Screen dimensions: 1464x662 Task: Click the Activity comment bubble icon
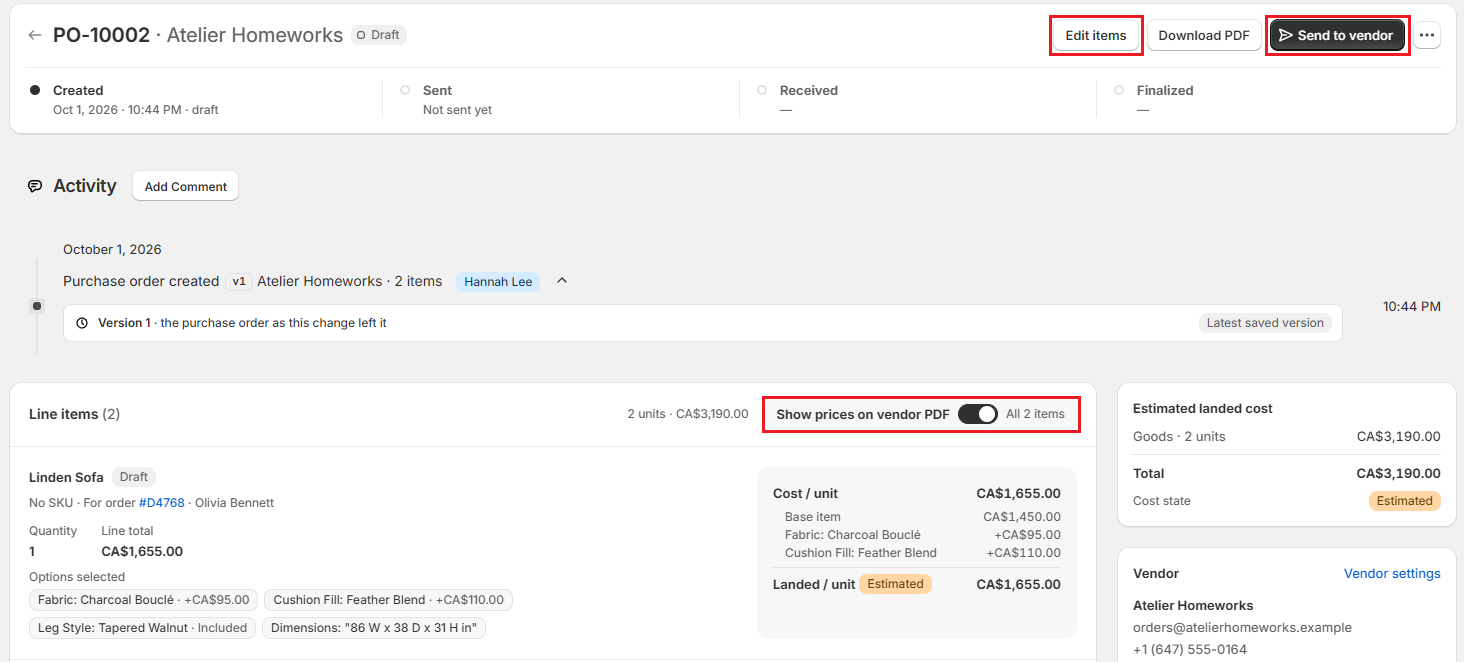35,186
